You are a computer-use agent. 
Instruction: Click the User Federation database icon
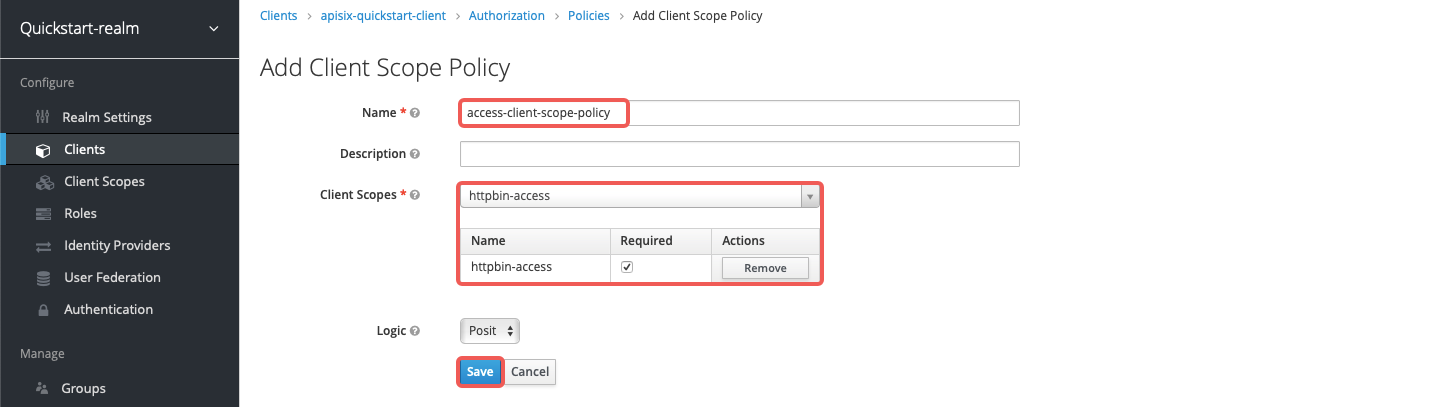[42, 278]
